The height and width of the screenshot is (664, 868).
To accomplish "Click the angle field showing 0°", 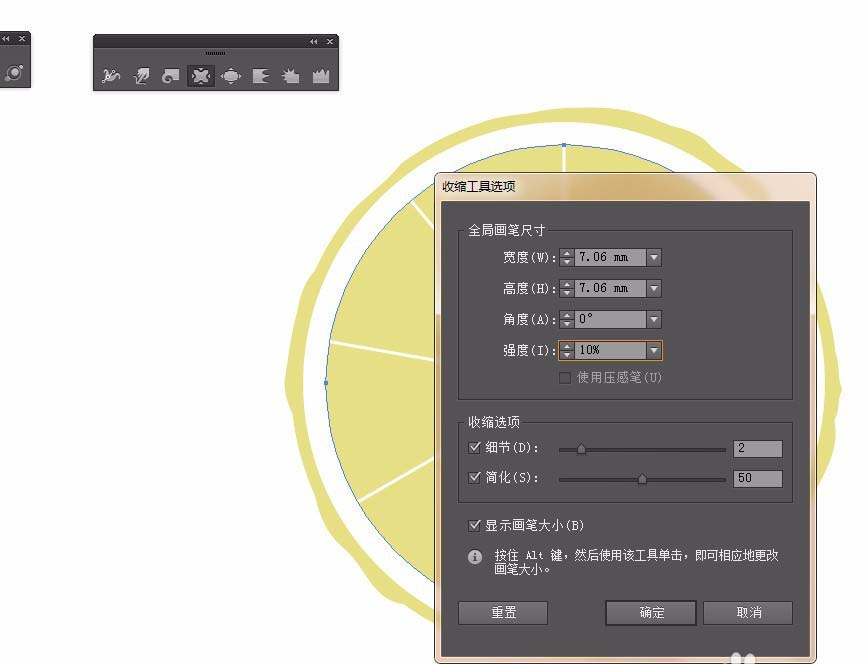I will pos(610,320).
